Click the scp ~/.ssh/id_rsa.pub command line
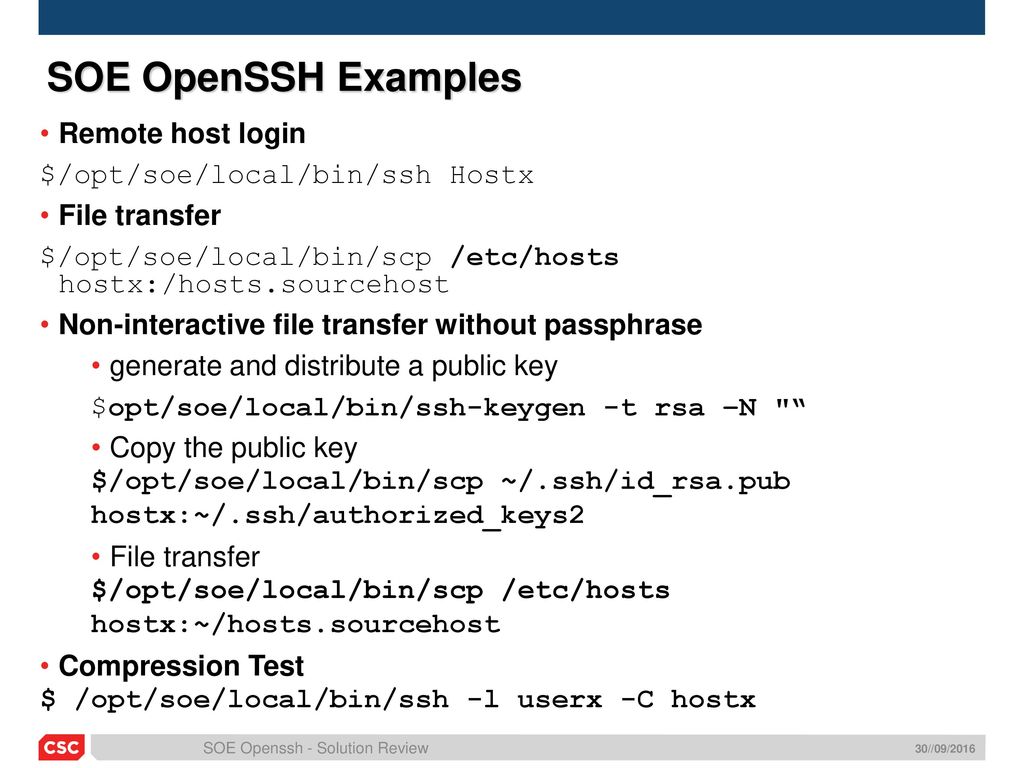 coord(441,481)
